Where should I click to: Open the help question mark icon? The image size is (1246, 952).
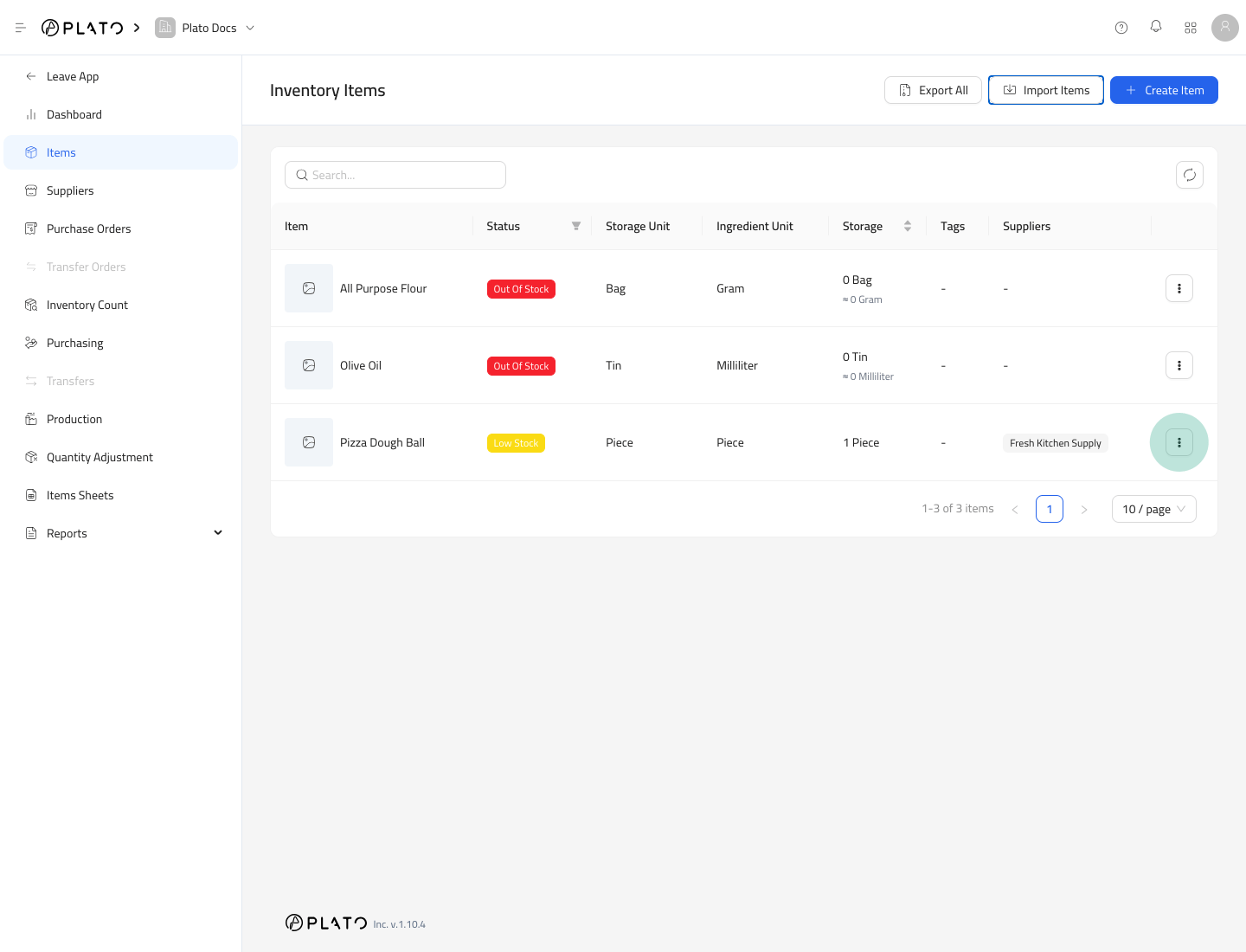[x=1121, y=28]
